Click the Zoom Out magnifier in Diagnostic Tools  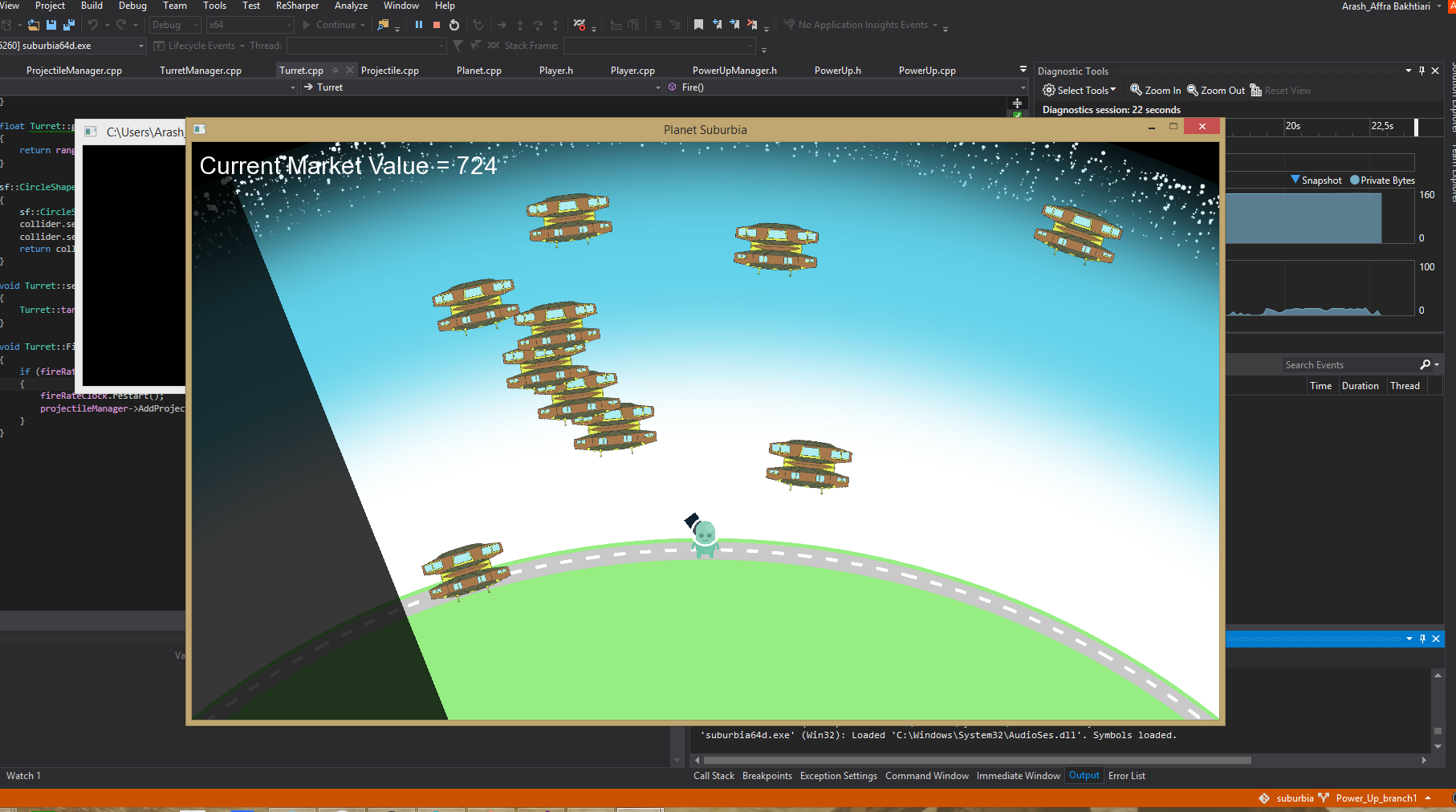1215,91
